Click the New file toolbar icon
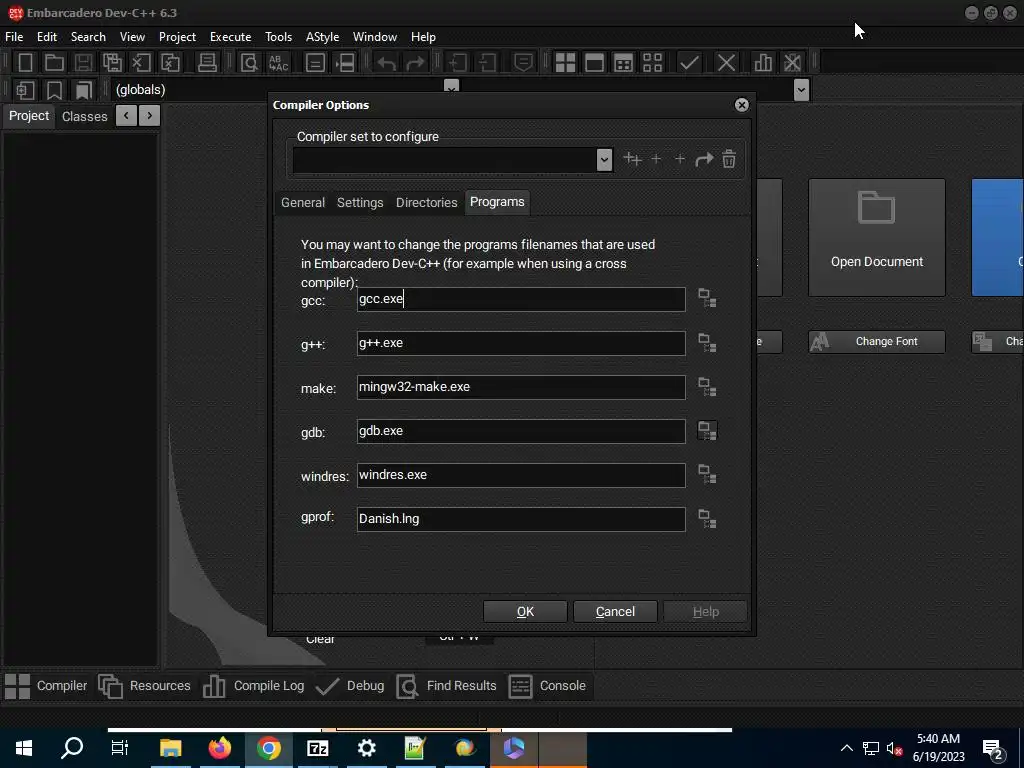The width and height of the screenshot is (1024, 768). click(x=25, y=63)
